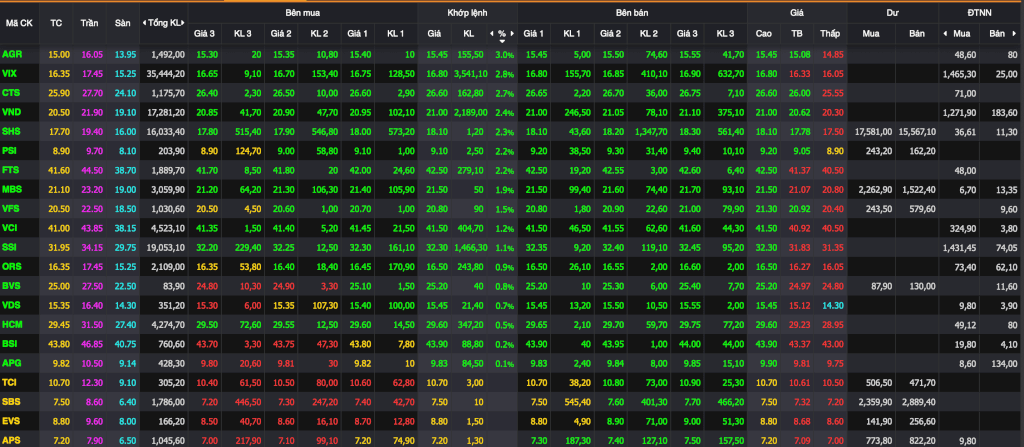Image resolution: width=1024 pixels, height=447 pixels.
Task: Click the left arrow beside Tổng KL header
Action: coord(144,23)
